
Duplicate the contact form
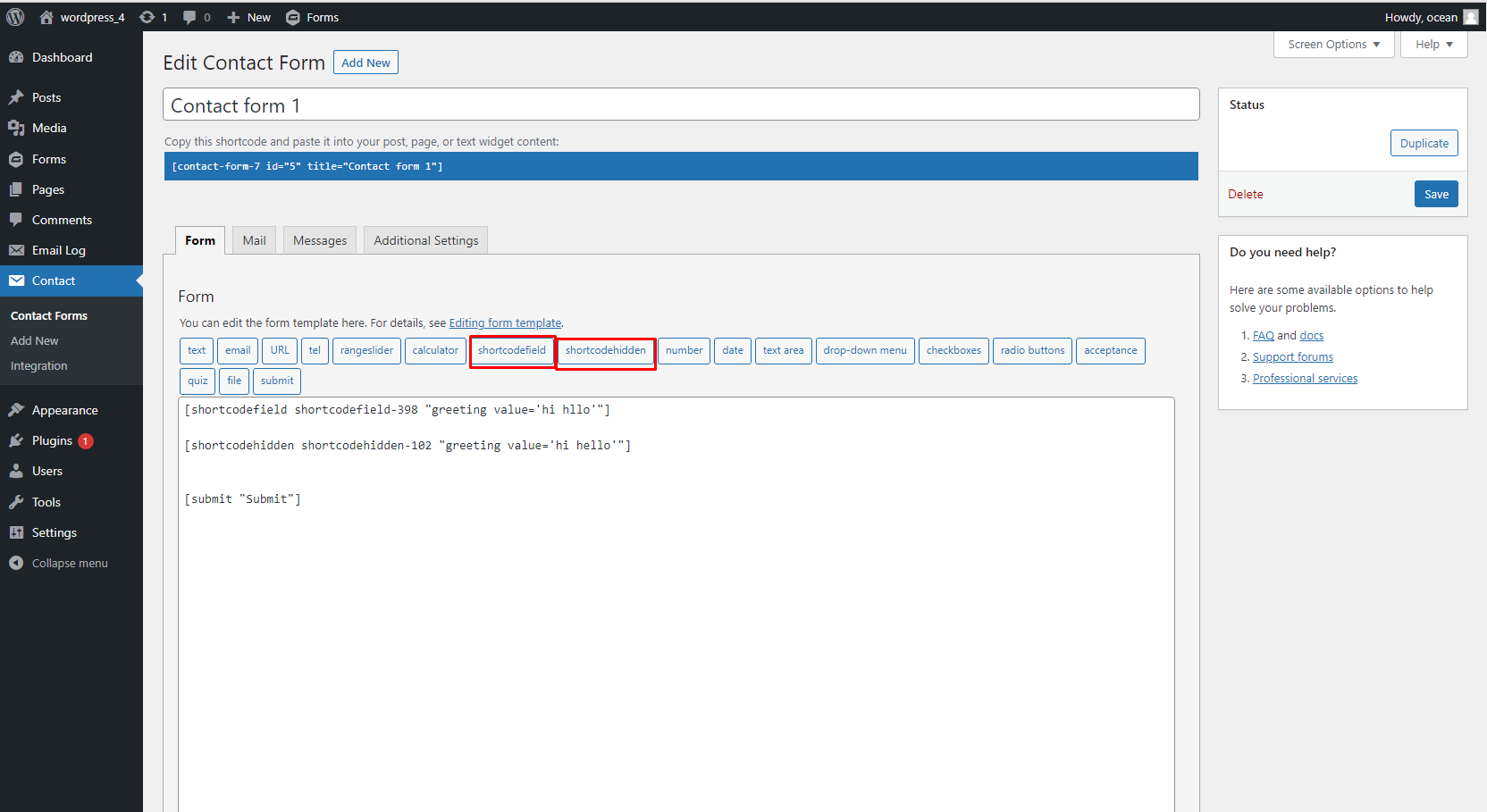tap(1424, 143)
